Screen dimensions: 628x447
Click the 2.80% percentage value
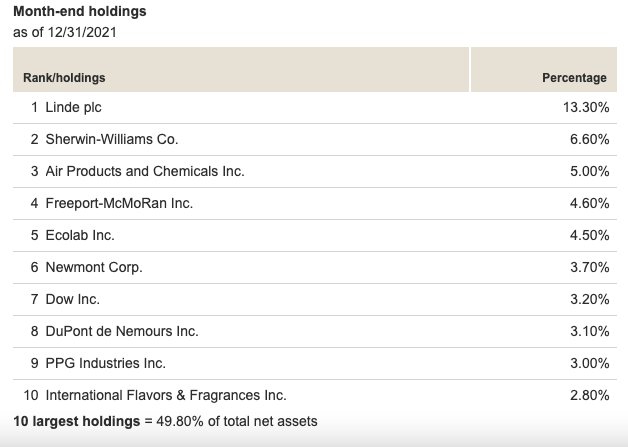pyautogui.click(x=590, y=395)
